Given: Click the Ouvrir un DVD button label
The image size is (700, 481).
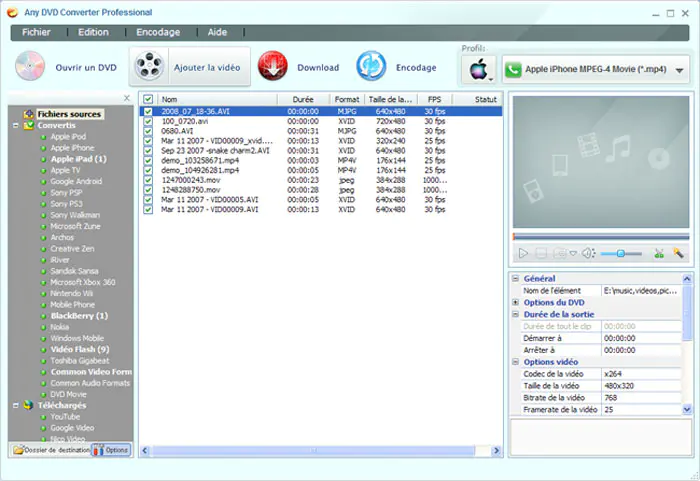Looking at the screenshot, I should coord(86,67).
